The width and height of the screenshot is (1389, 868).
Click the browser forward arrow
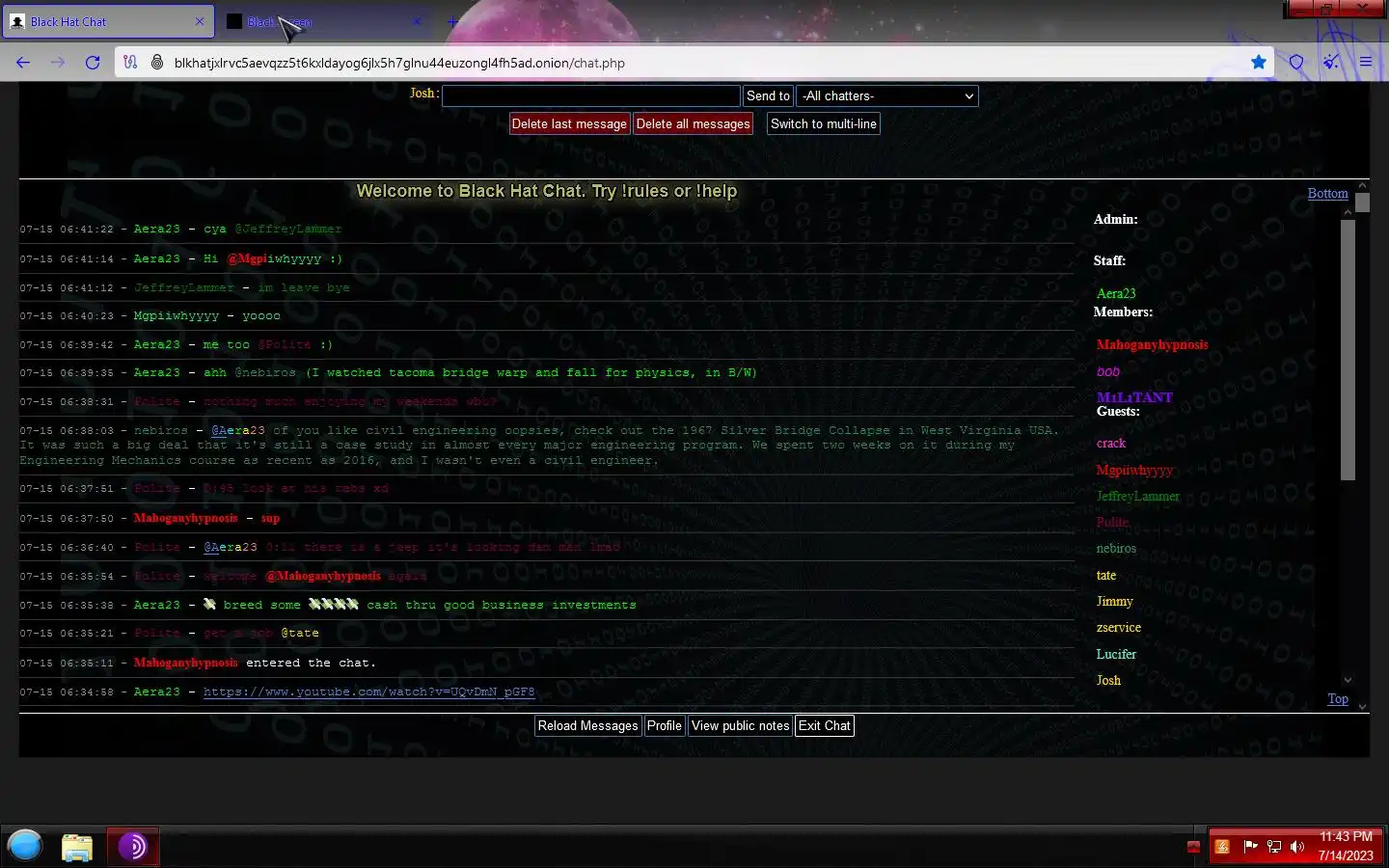[58, 63]
